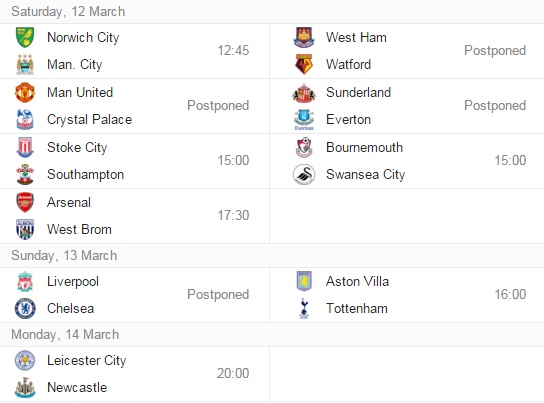Open the Liverpool team link

[x=73, y=281]
